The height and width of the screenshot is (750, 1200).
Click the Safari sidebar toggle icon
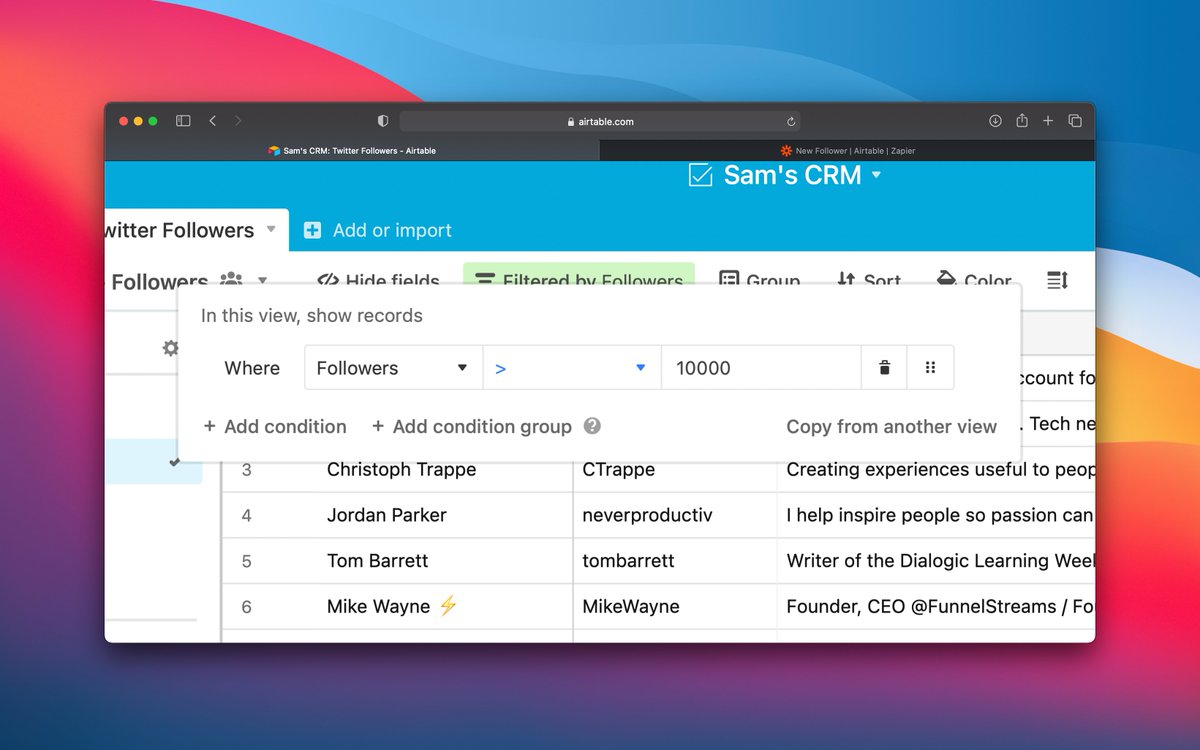183,121
